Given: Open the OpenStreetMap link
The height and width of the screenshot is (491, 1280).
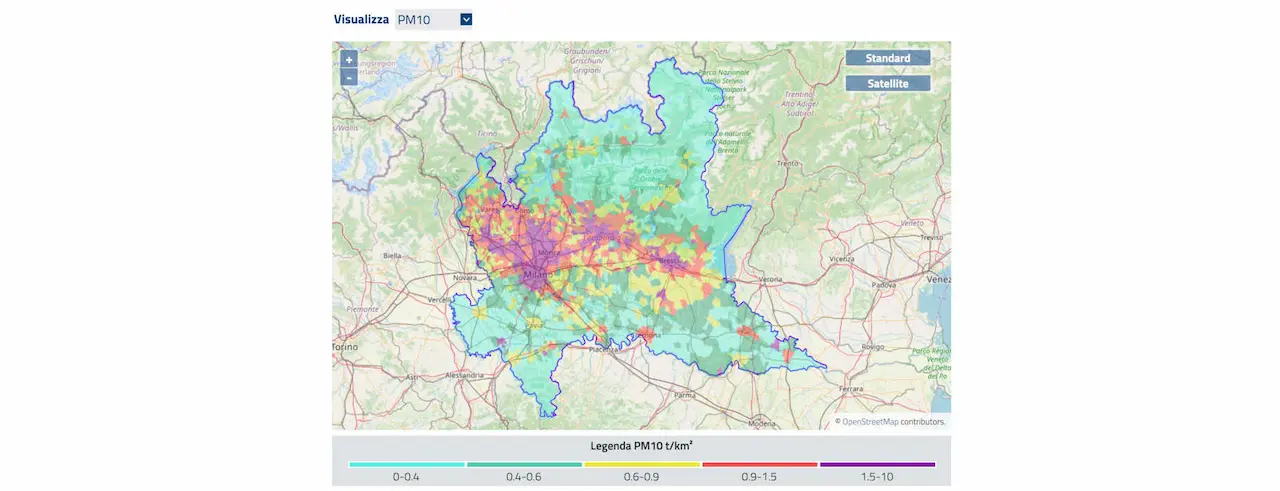Looking at the screenshot, I should (x=870, y=422).
